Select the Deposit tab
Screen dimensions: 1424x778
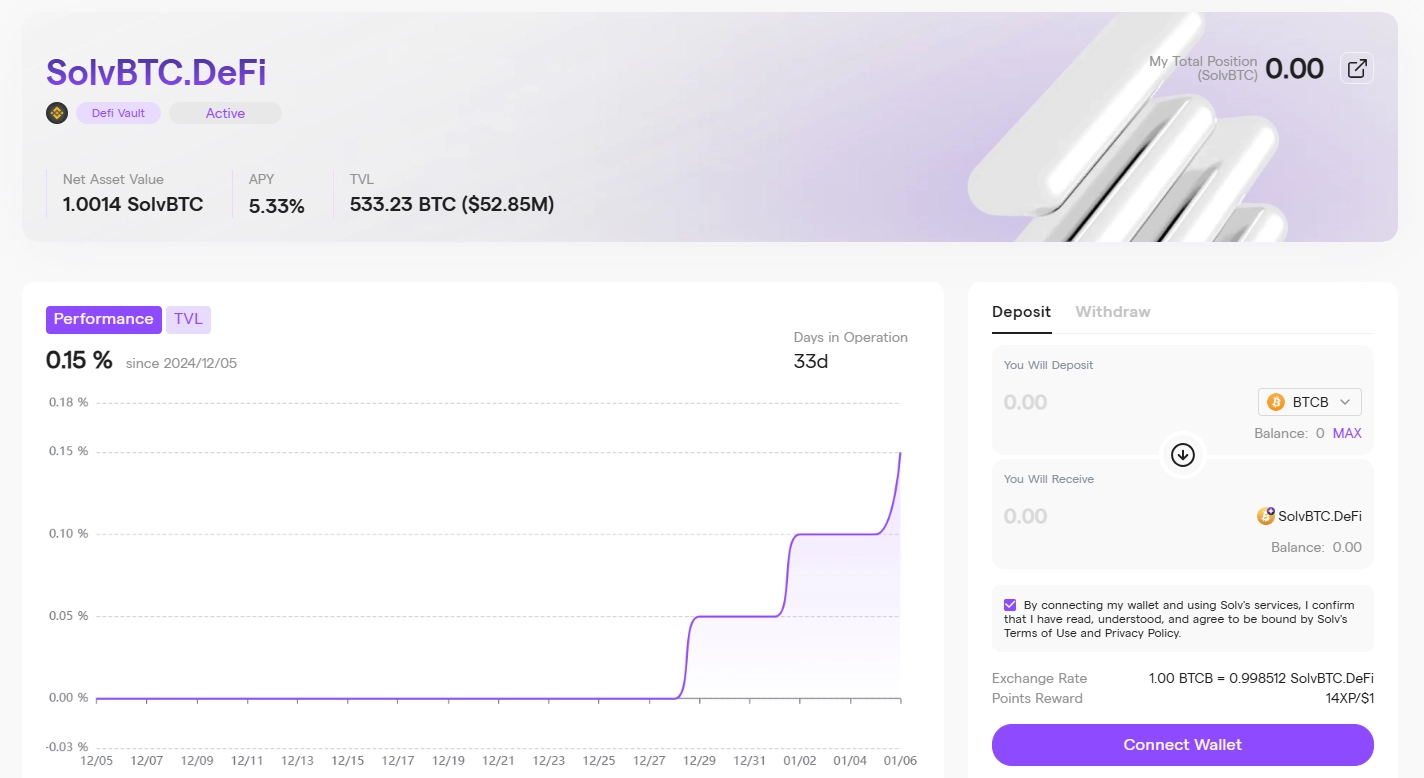point(1021,312)
